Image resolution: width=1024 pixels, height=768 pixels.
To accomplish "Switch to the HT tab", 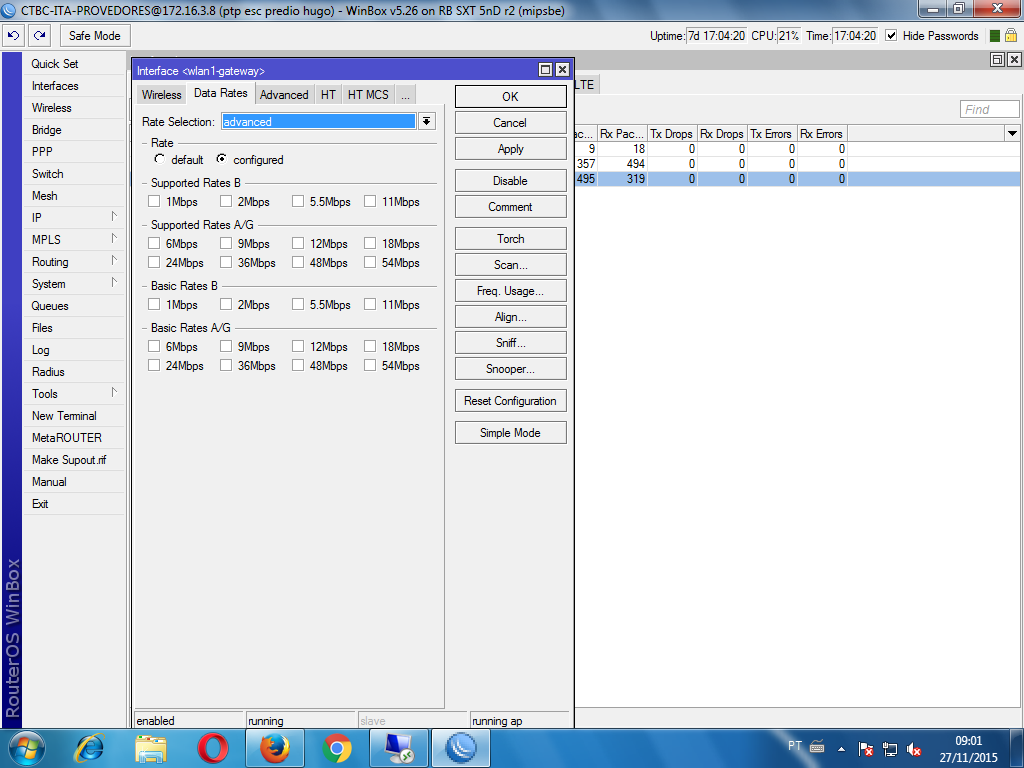I will pos(328,95).
